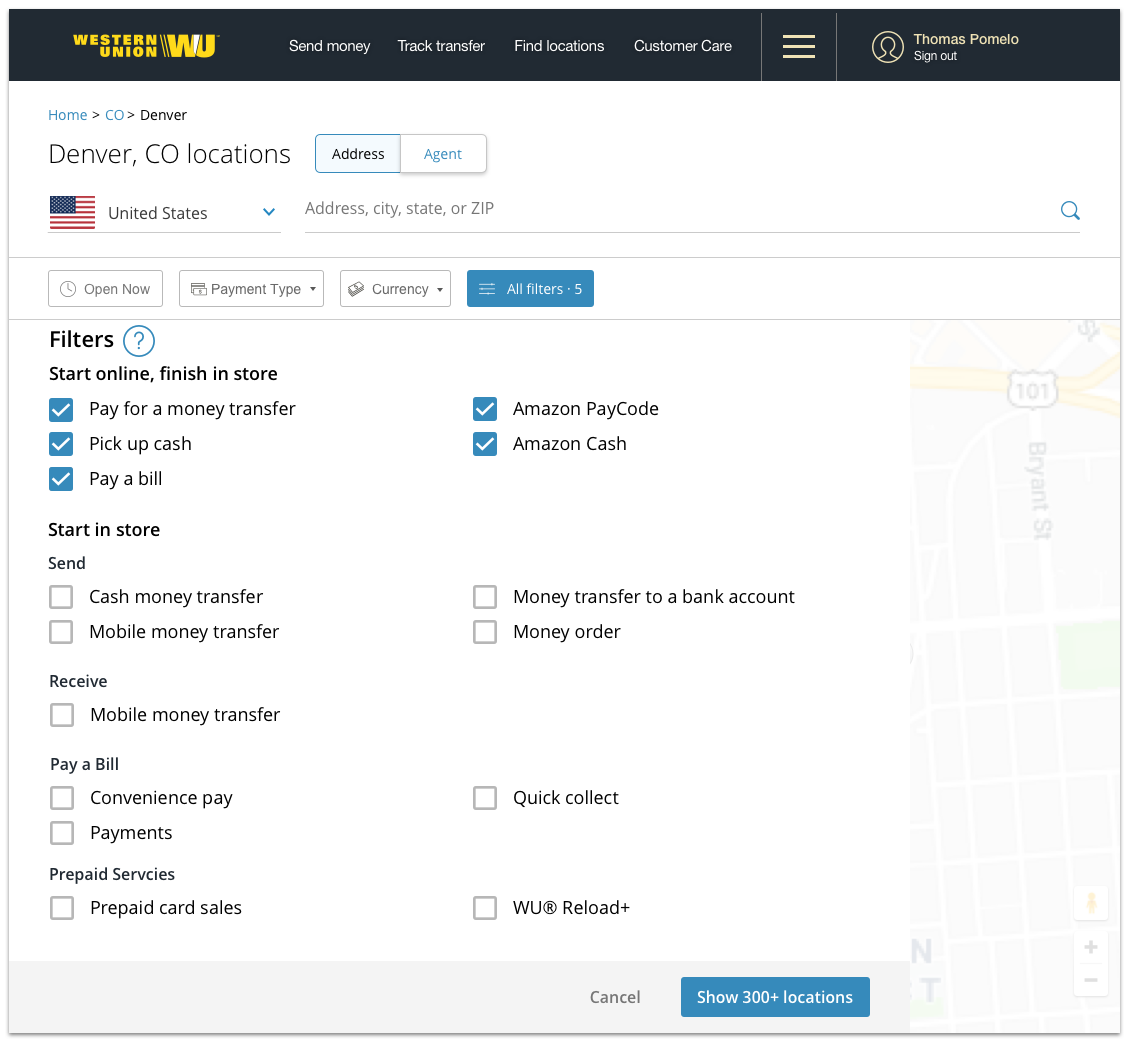
Task: Click the user profile avatar icon
Action: coord(887,47)
